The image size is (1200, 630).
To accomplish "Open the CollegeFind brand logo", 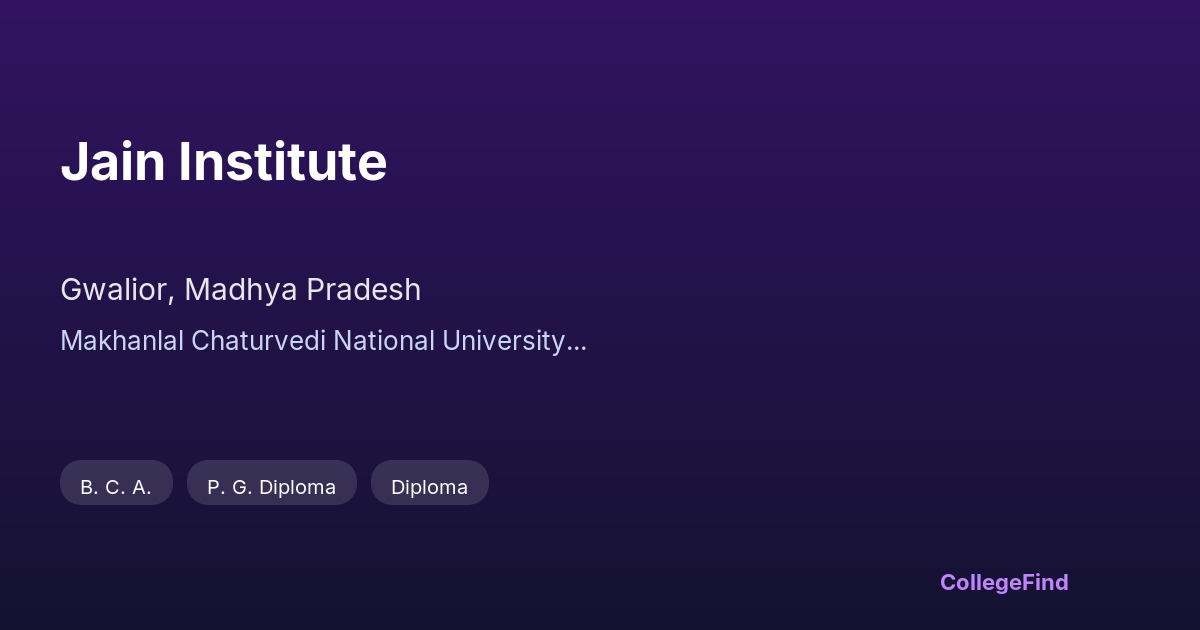I will [x=1003, y=582].
